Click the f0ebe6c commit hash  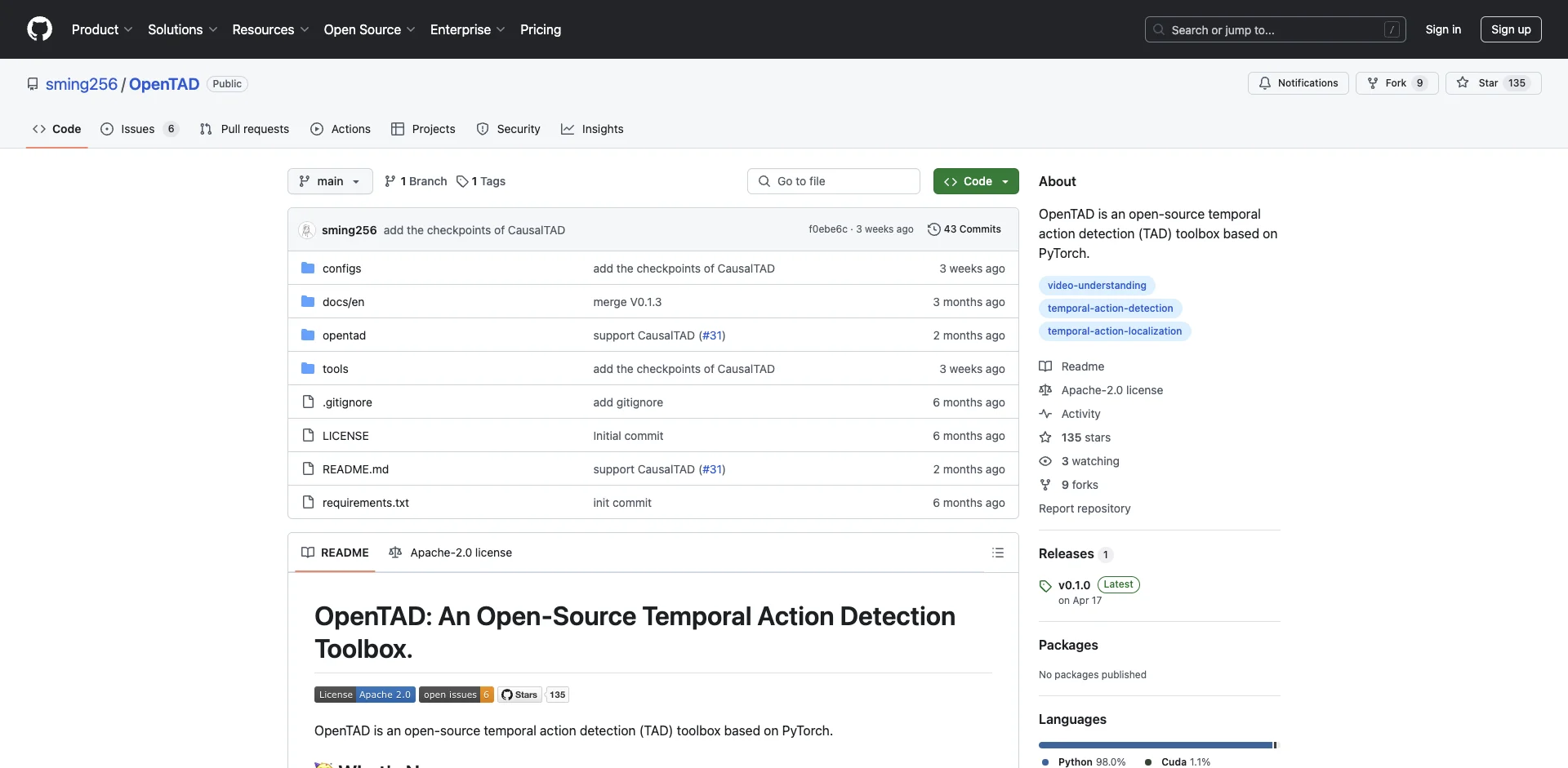(x=828, y=229)
